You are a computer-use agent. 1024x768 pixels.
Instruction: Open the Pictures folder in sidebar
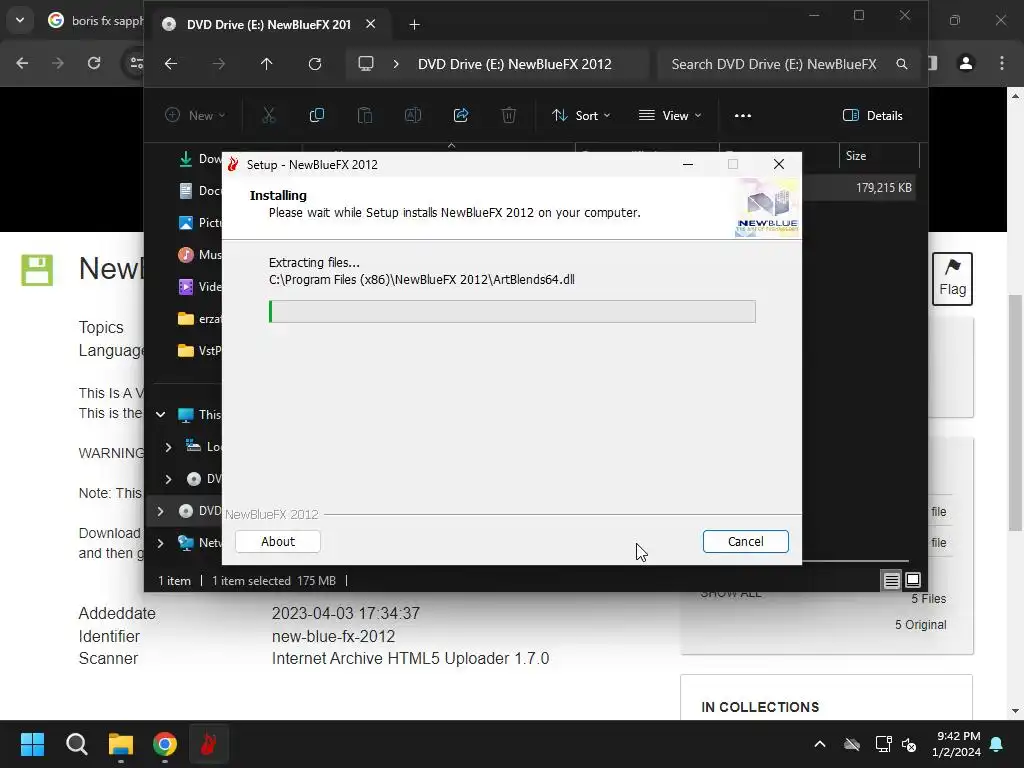(200, 223)
